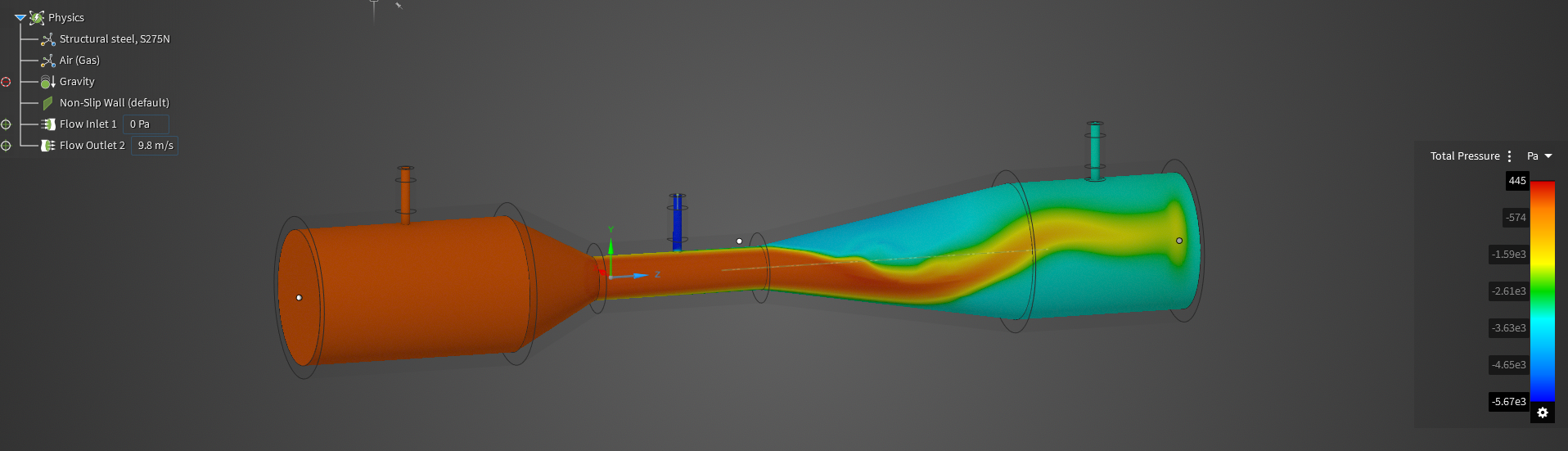Click the blue Z axis arrow of triad

[x=641, y=276]
